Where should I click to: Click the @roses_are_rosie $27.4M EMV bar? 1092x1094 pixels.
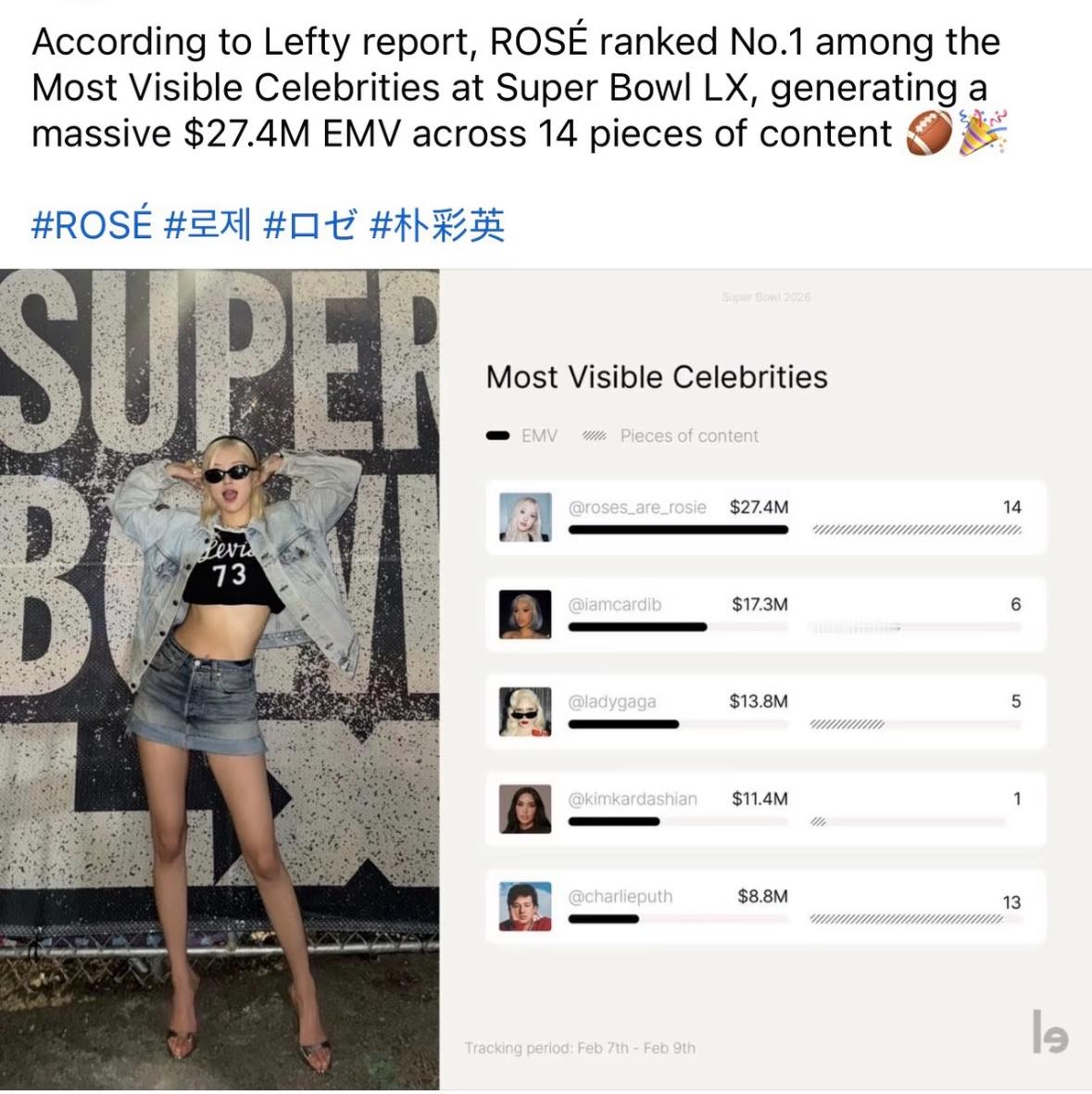pyautogui.click(x=678, y=530)
